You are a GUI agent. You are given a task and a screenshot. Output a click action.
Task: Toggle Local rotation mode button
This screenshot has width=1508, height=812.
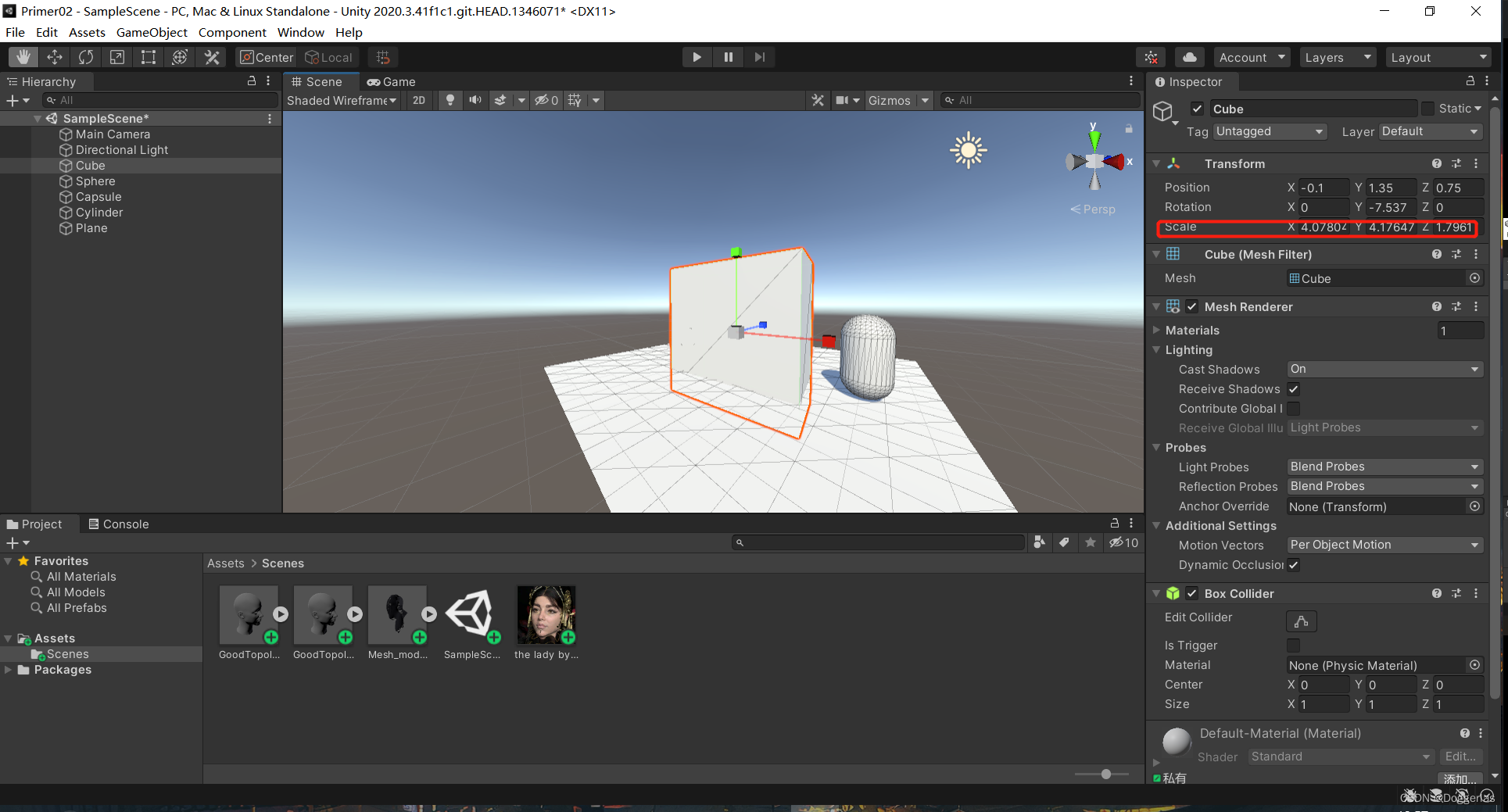click(328, 57)
